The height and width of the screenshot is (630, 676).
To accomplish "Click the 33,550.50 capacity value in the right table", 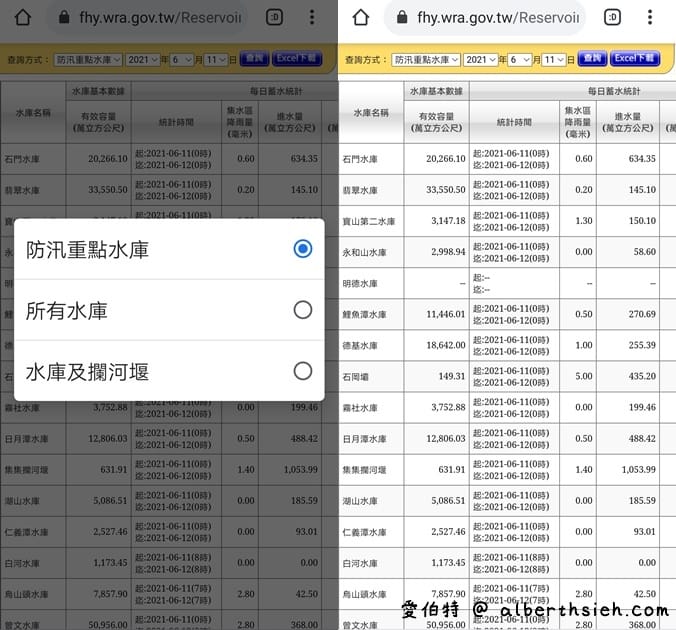I will (x=446, y=190).
